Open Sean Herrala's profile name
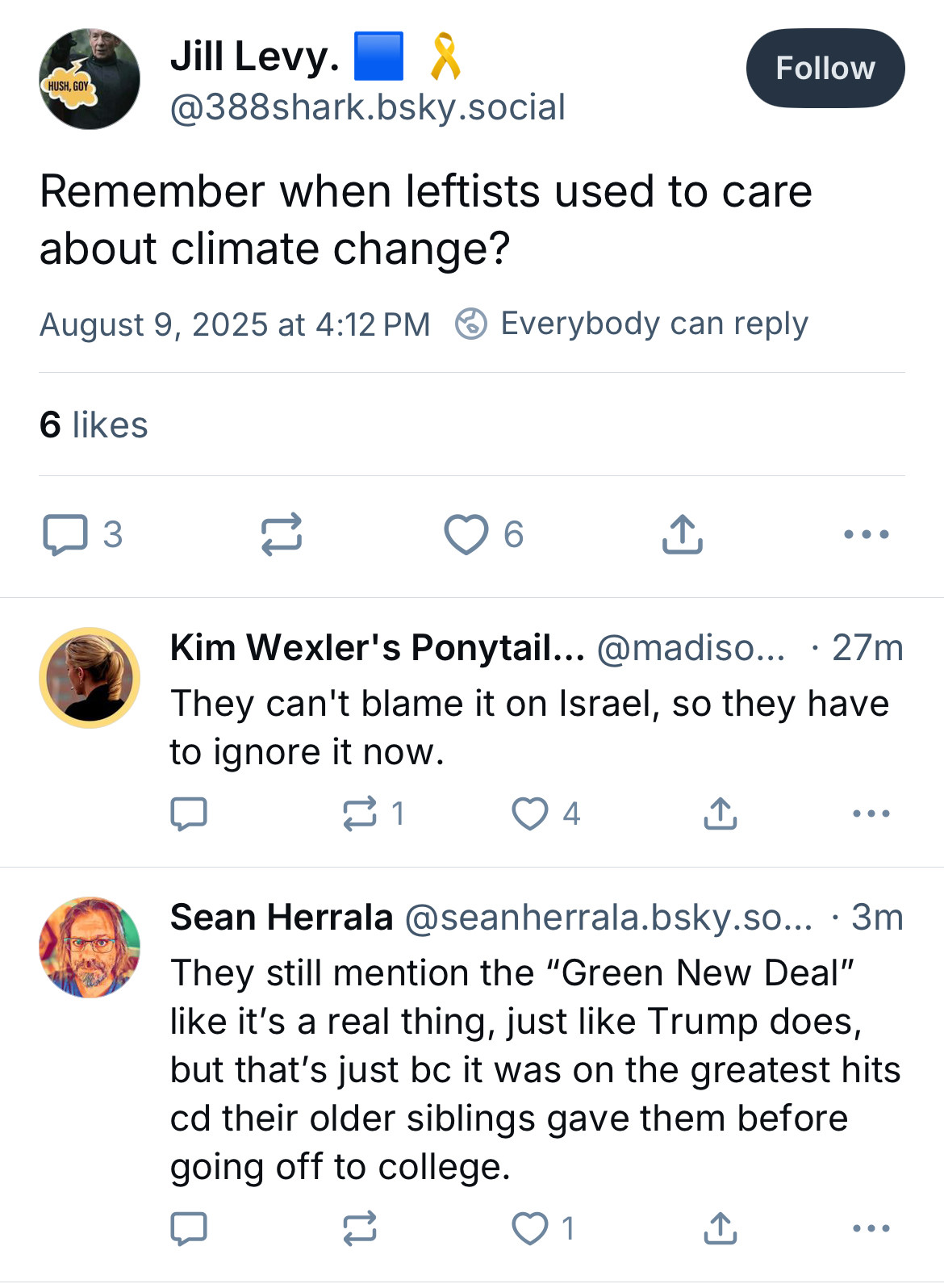The image size is (944, 1288). point(282,918)
